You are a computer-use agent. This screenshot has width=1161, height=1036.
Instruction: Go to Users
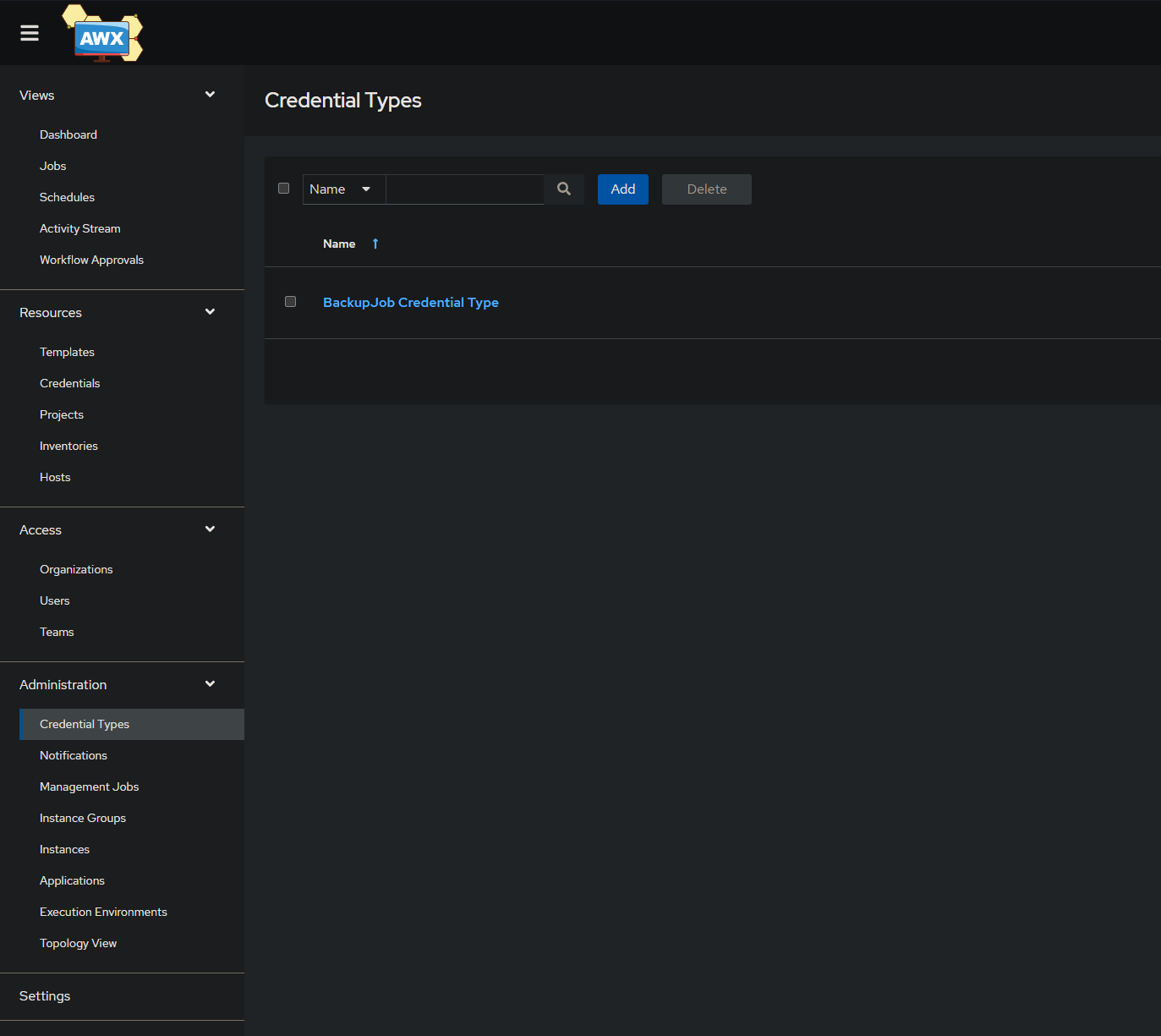pos(55,600)
